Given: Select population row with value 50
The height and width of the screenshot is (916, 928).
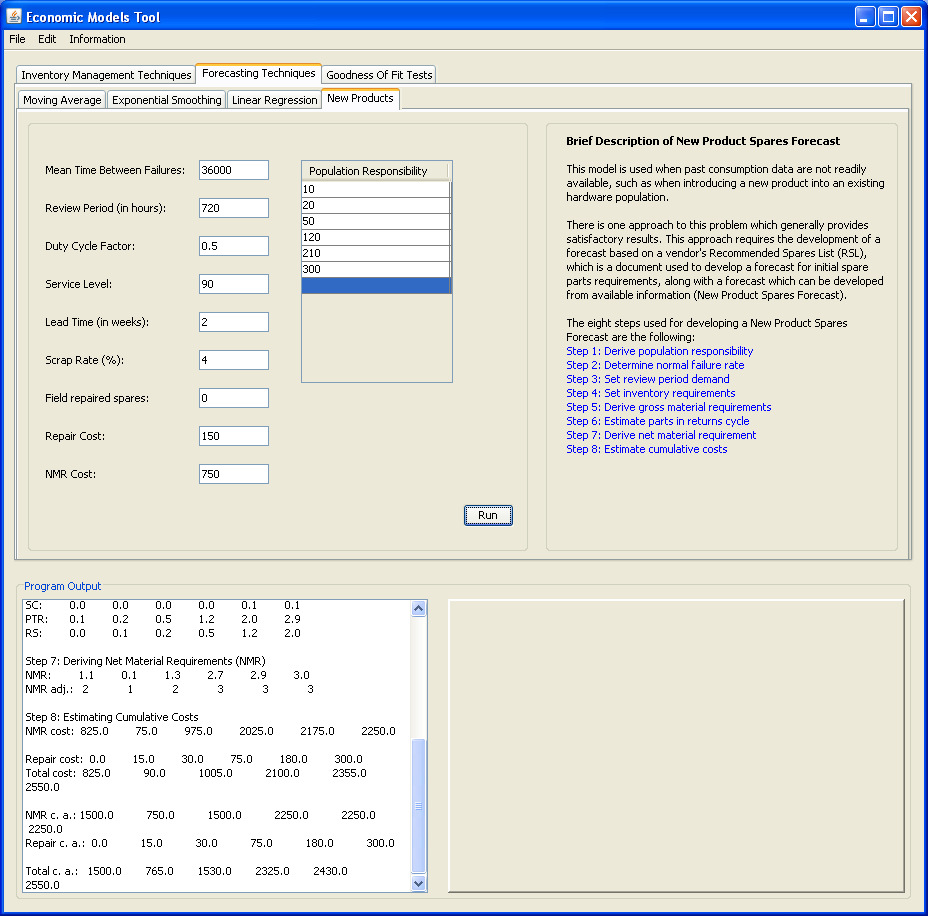Looking at the screenshot, I should [376, 221].
